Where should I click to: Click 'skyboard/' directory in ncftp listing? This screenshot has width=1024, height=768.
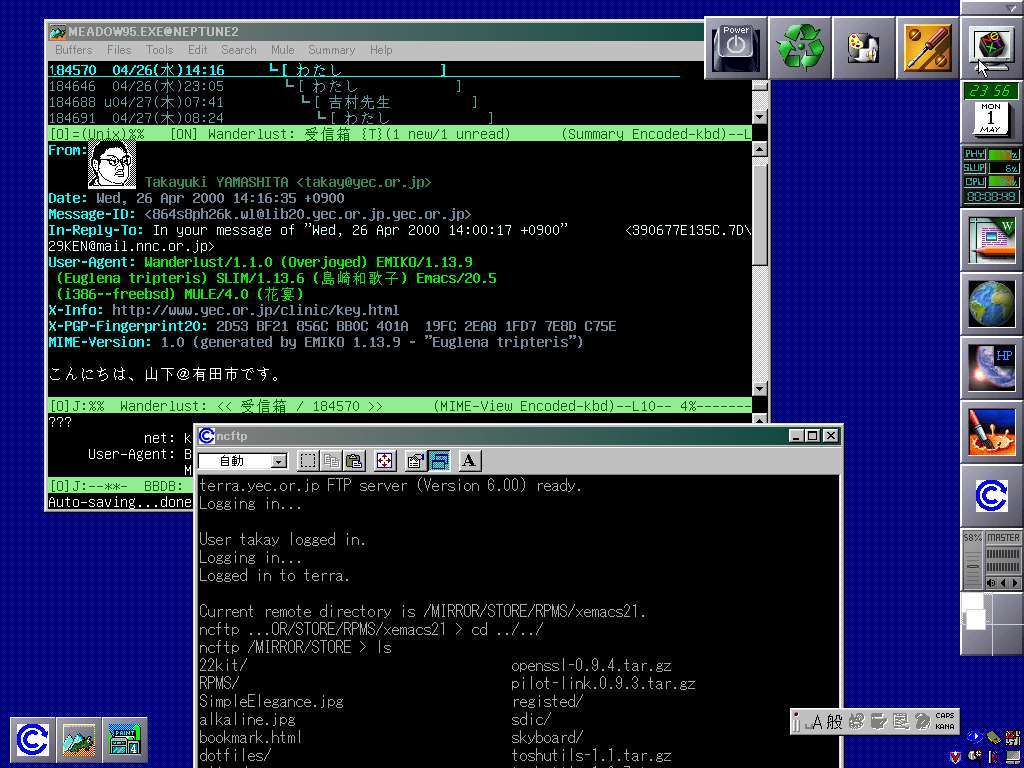(547, 738)
